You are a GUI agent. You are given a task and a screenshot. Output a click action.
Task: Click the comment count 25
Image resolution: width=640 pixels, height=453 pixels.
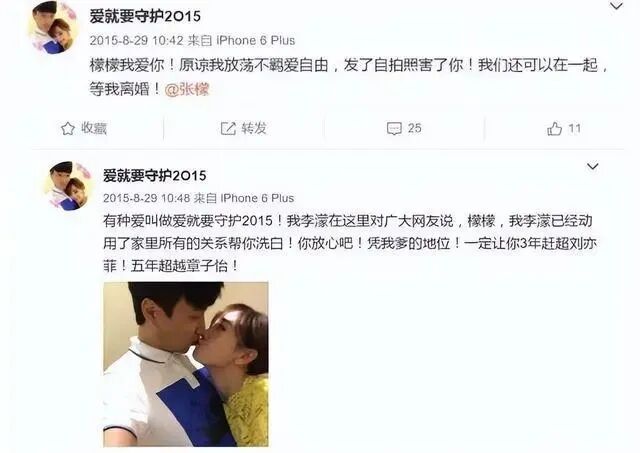pyautogui.click(x=414, y=128)
